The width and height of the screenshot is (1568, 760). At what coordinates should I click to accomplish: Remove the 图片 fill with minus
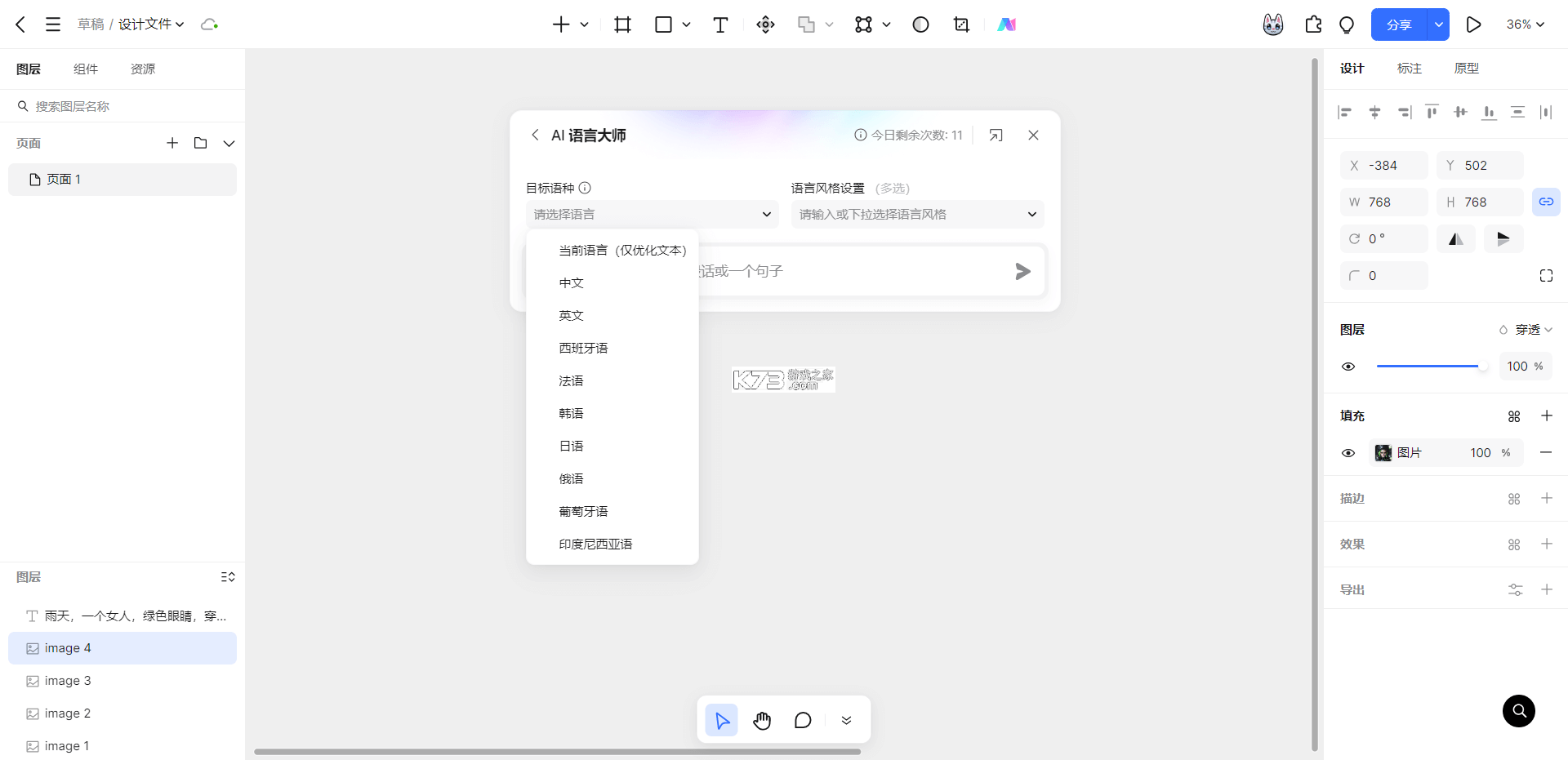(x=1546, y=453)
